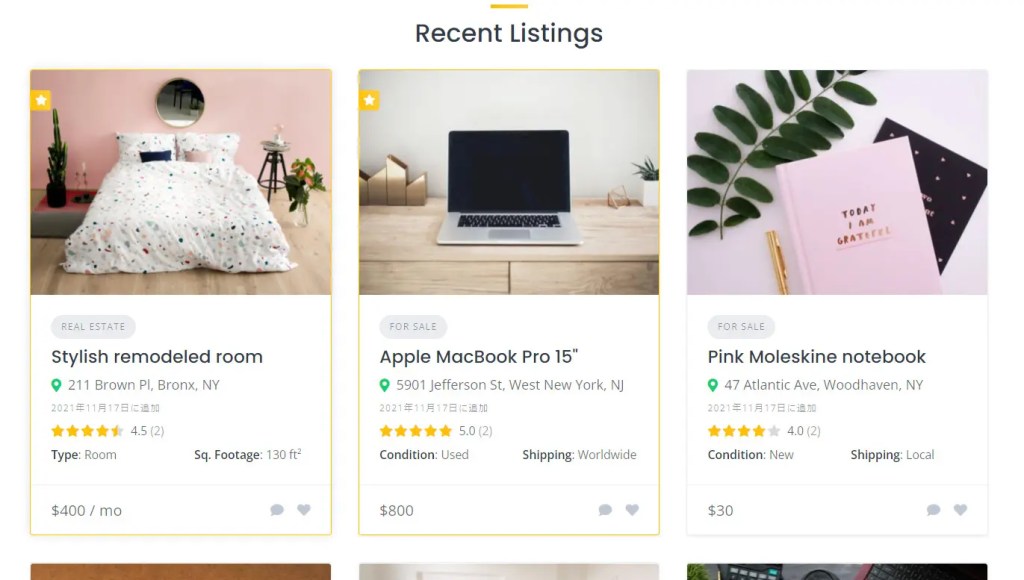Click location pin next to 211 Brown Pl

point(56,385)
